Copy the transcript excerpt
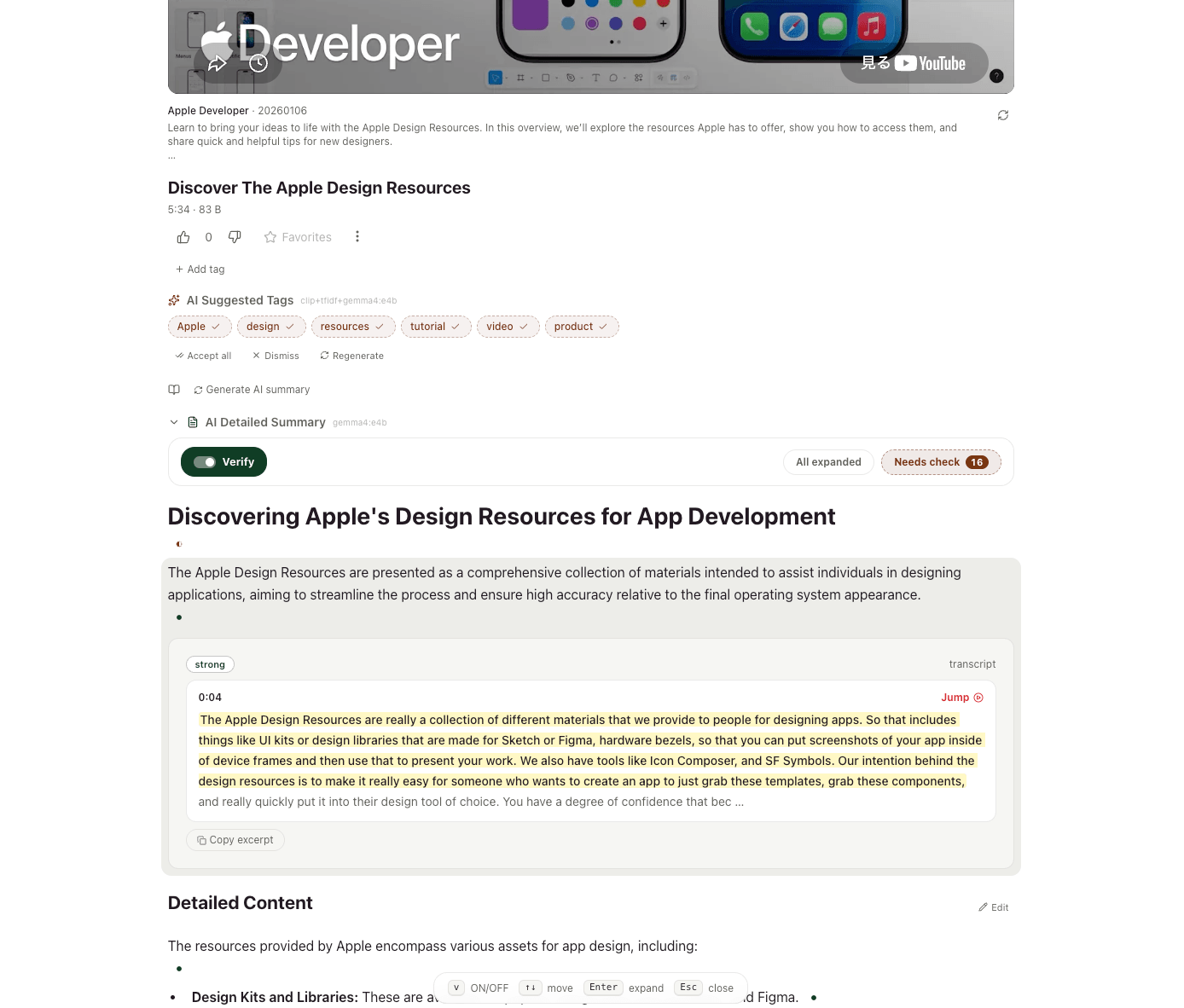 coord(235,840)
